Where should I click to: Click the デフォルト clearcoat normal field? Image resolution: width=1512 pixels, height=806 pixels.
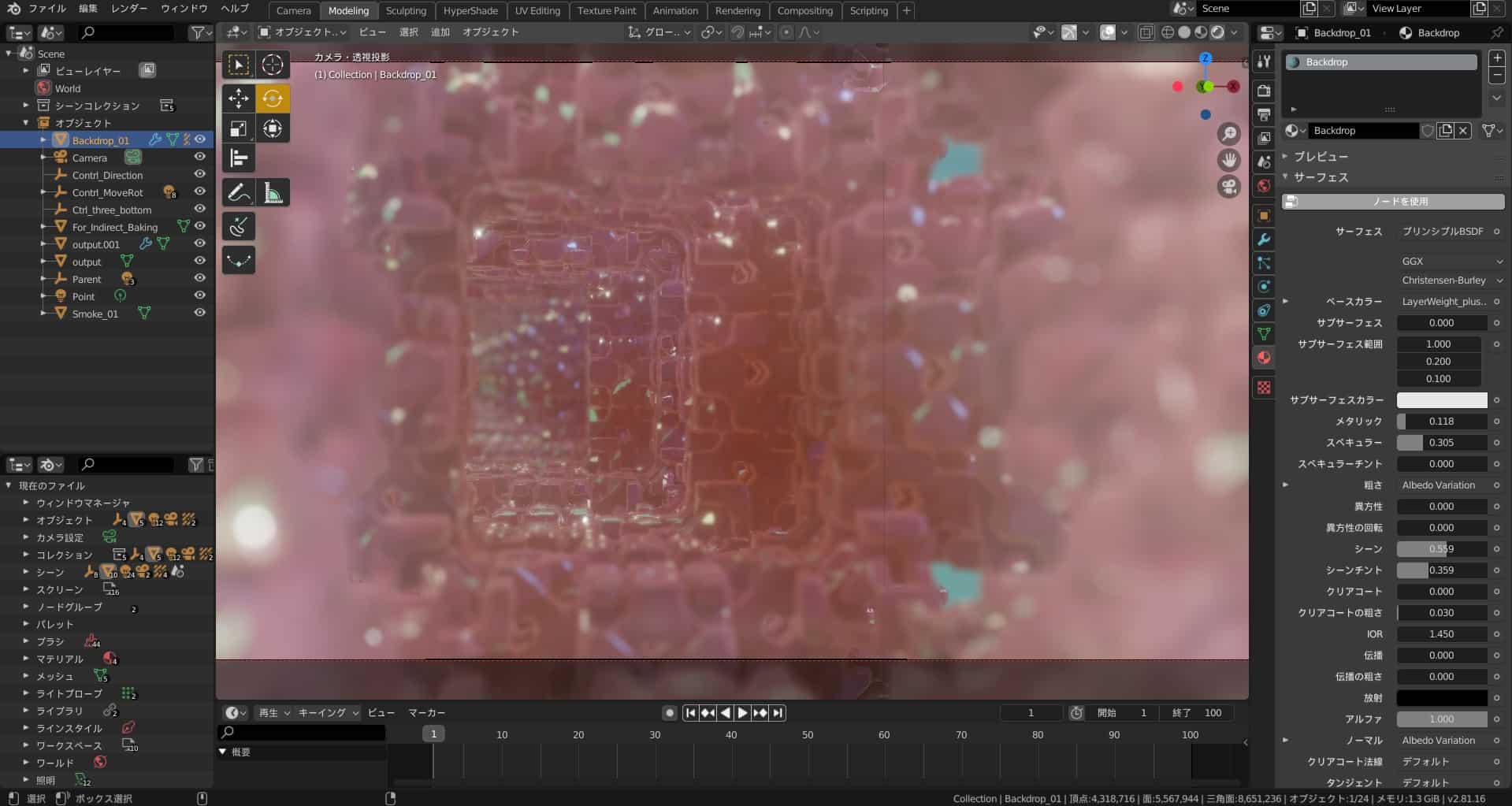(x=1443, y=762)
